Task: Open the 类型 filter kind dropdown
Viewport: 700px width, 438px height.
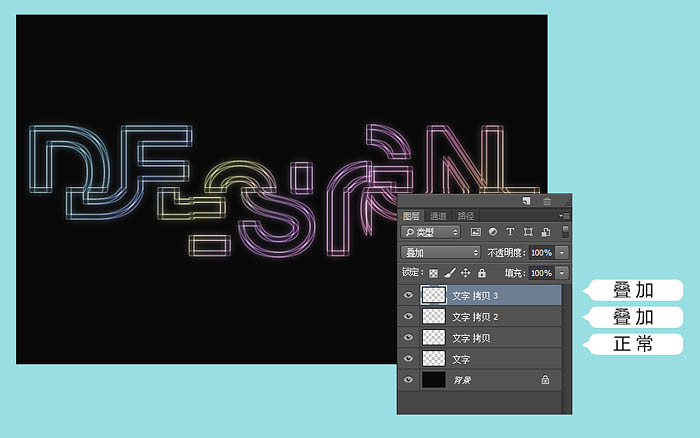Action: [430, 232]
